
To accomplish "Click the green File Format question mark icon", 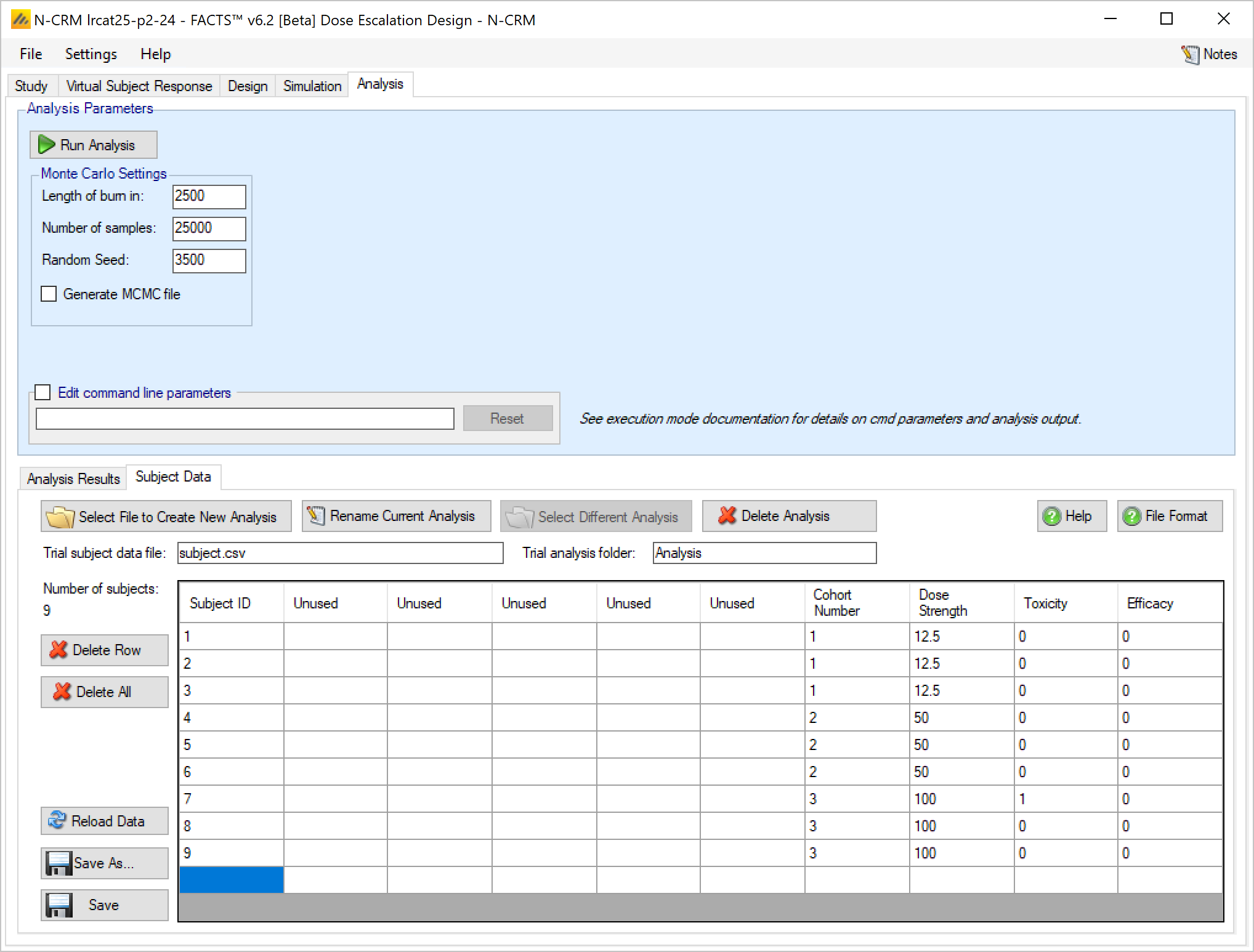I will (1131, 516).
